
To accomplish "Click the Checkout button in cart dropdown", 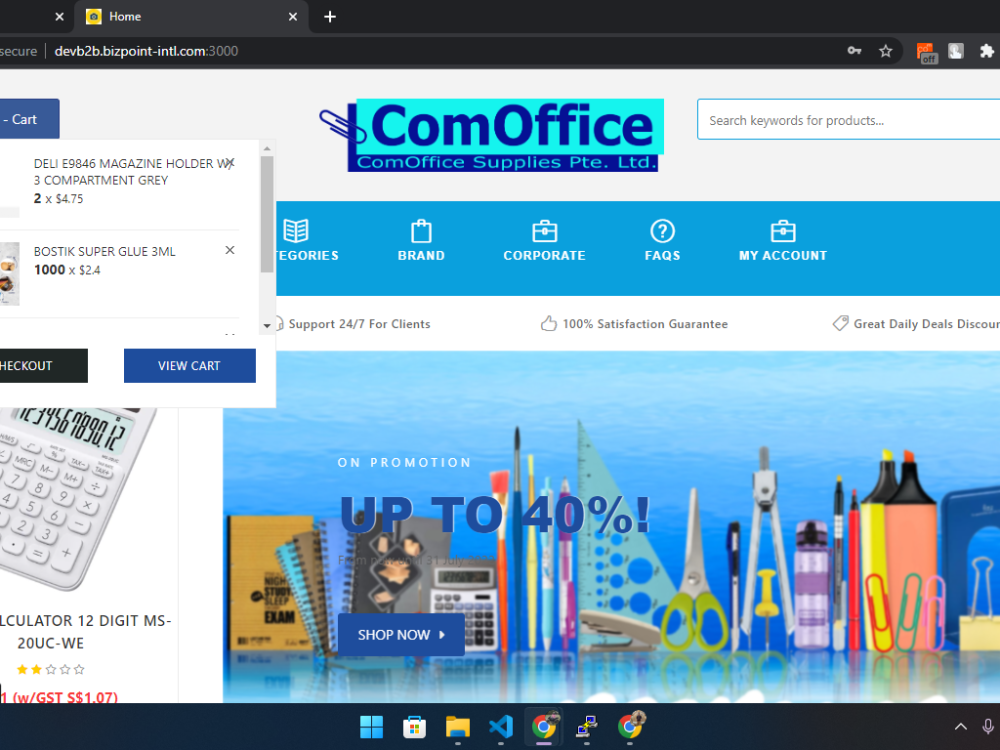I will coord(43,365).
